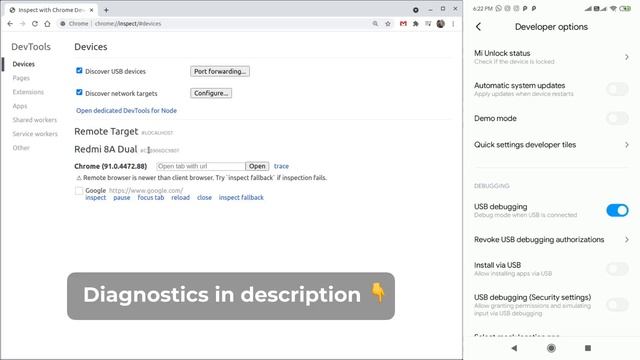Click focus tab link

pos(151,198)
